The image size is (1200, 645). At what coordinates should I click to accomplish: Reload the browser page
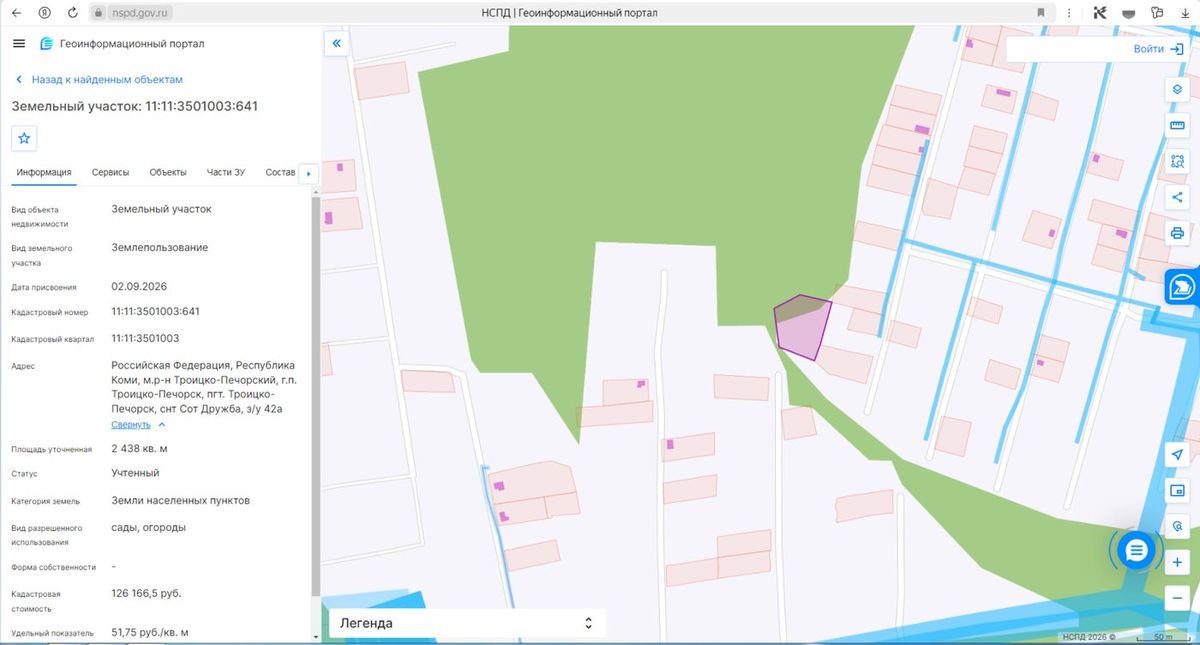[x=72, y=13]
